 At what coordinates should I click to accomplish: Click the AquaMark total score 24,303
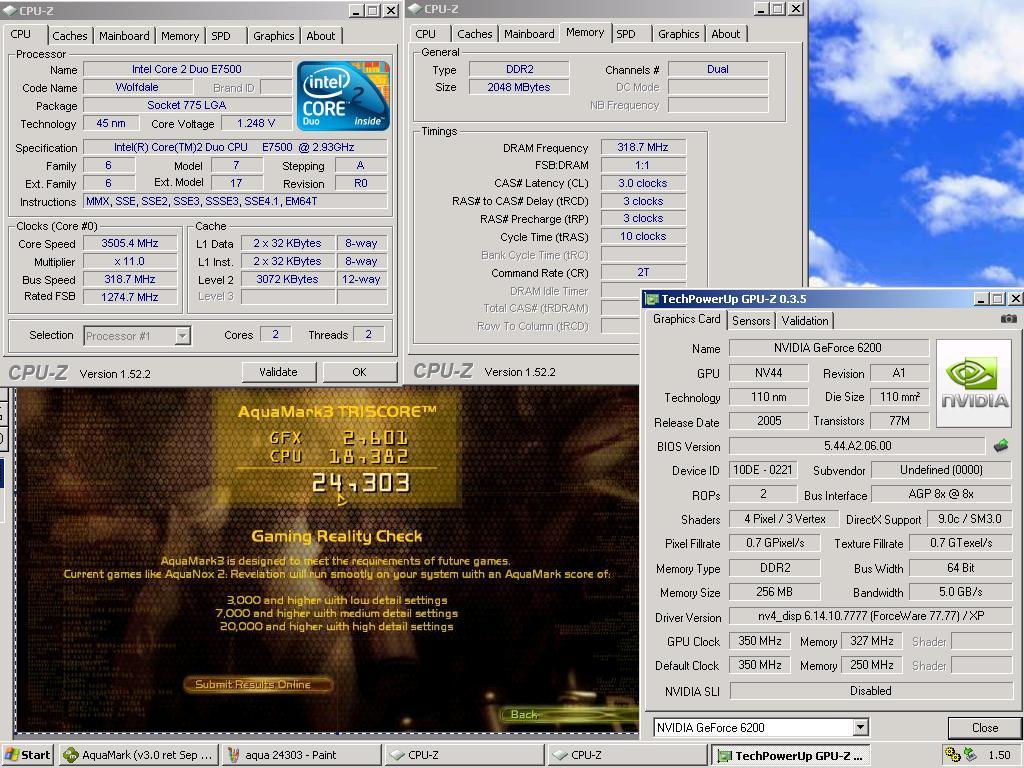(360, 483)
